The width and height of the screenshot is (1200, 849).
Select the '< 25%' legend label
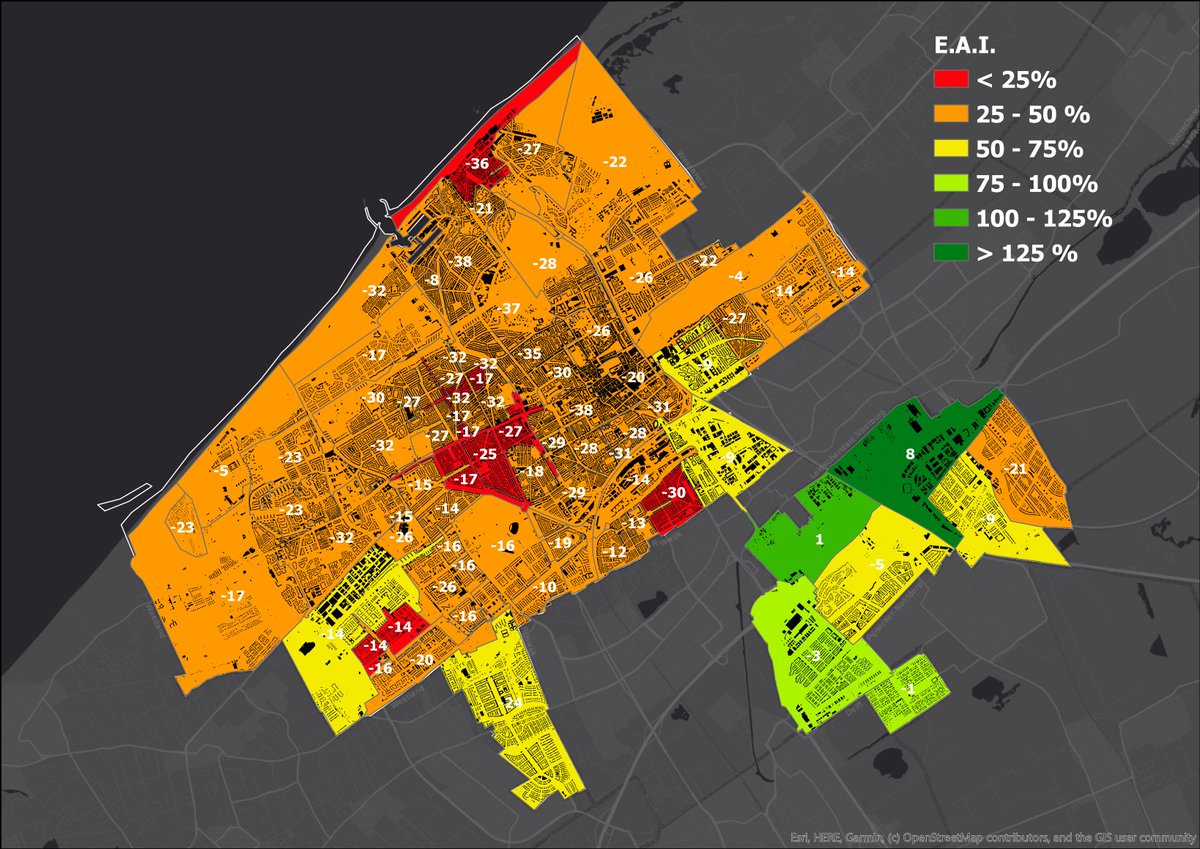tap(1017, 80)
